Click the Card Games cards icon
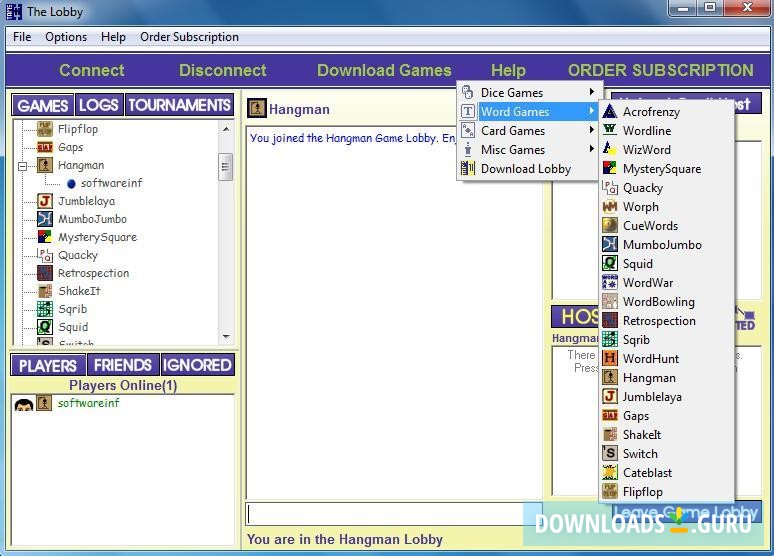This screenshot has height=556, width=774. [467, 130]
